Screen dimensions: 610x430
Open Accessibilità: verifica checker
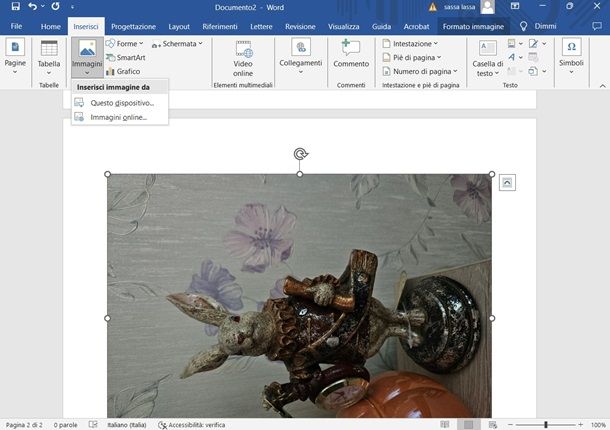coord(191,425)
